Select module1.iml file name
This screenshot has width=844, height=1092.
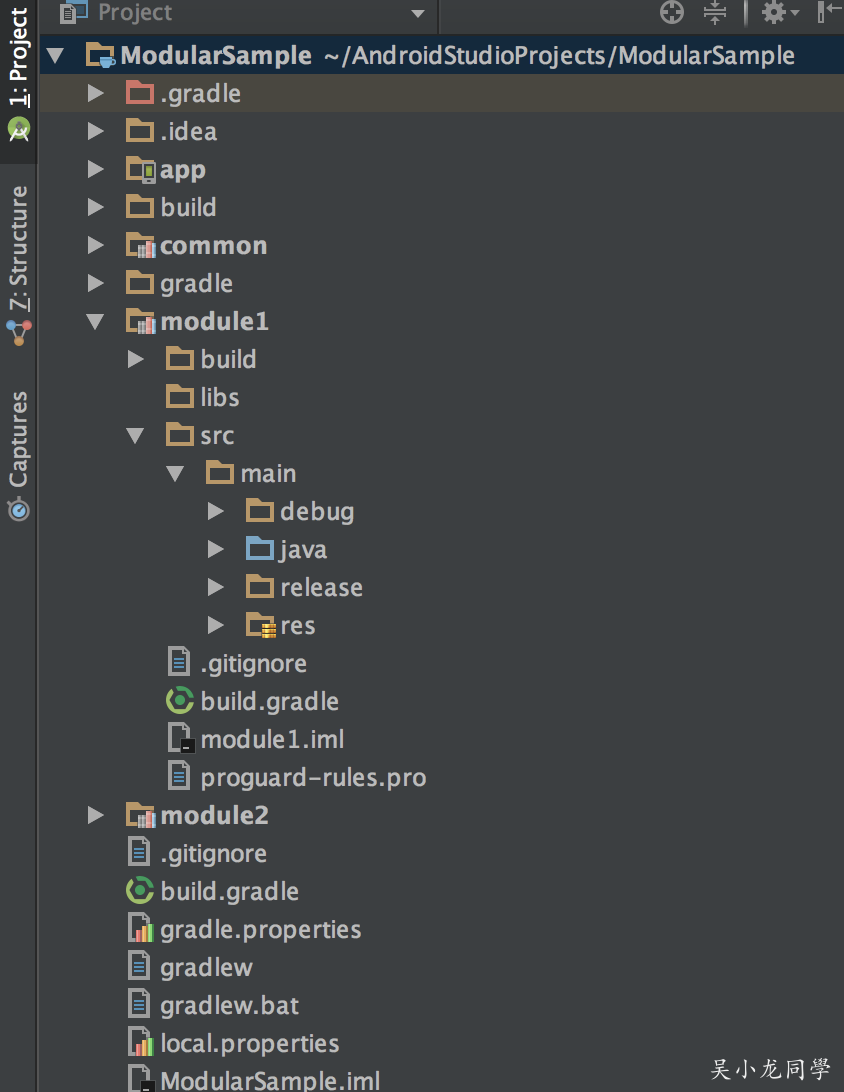pos(272,739)
